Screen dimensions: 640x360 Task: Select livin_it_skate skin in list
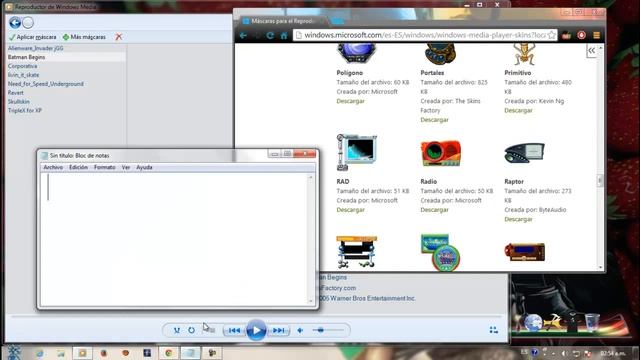coord(24,75)
